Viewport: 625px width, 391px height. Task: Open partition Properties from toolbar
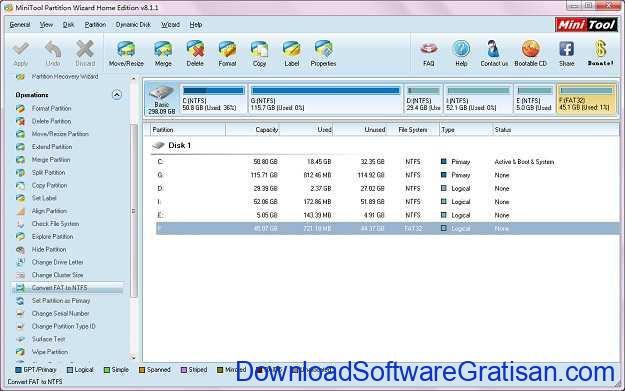point(323,54)
